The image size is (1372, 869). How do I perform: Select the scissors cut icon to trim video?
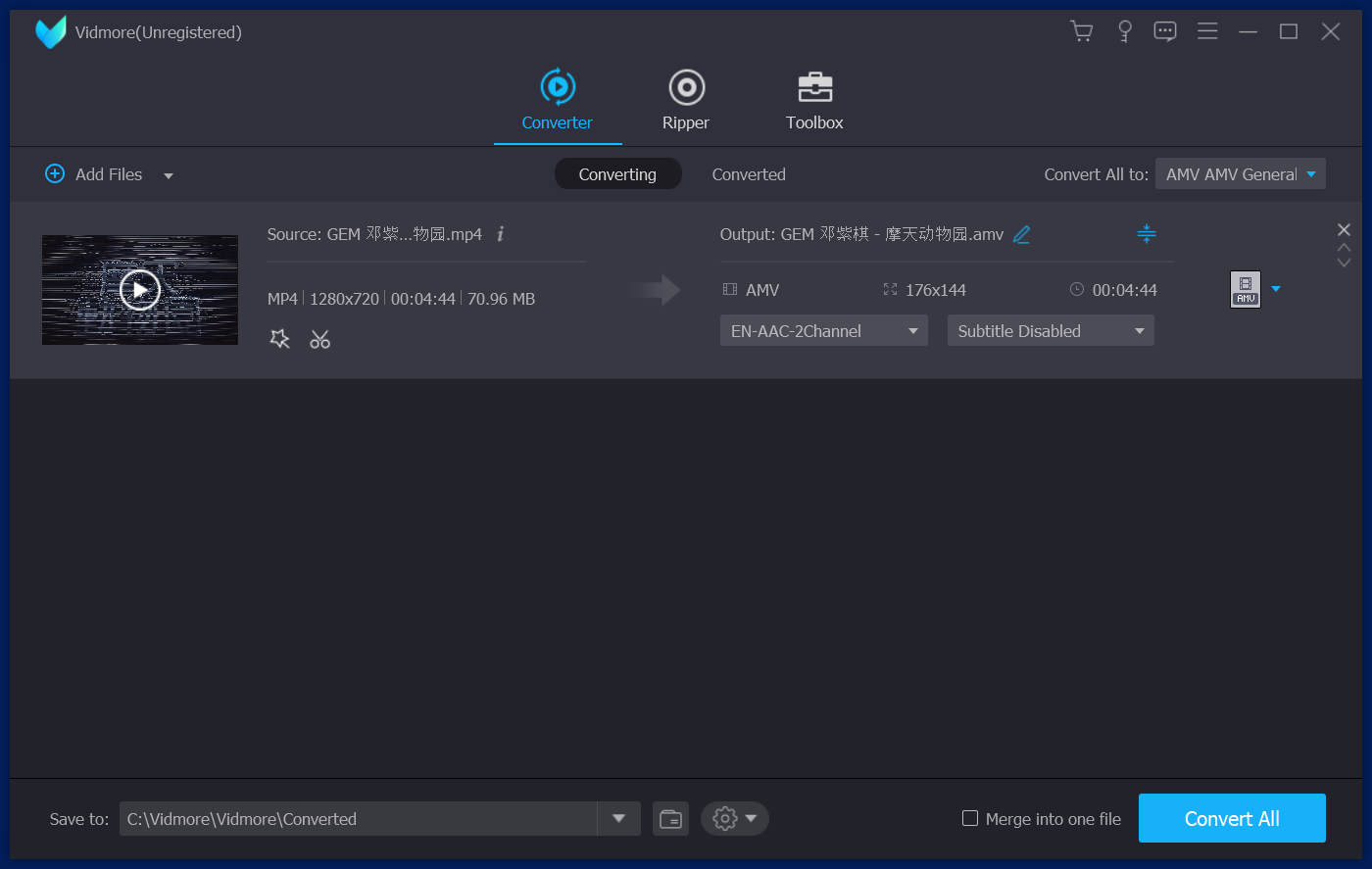pos(319,338)
